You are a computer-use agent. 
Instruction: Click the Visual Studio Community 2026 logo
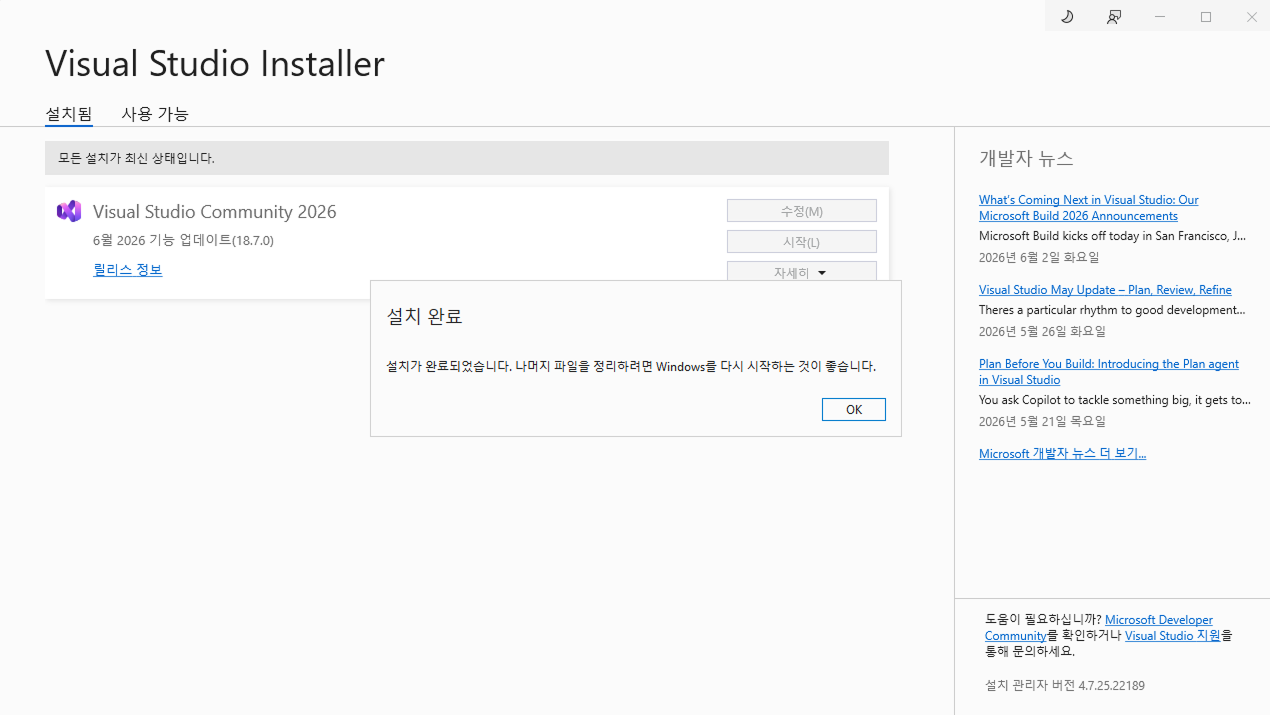click(x=69, y=211)
